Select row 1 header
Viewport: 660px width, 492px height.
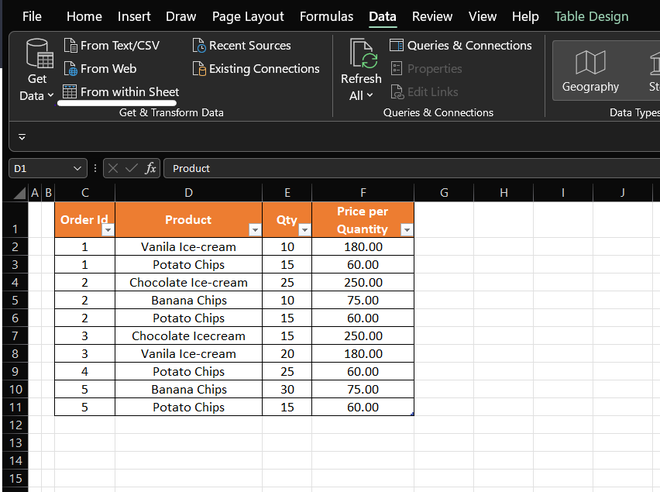tap(15, 220)
